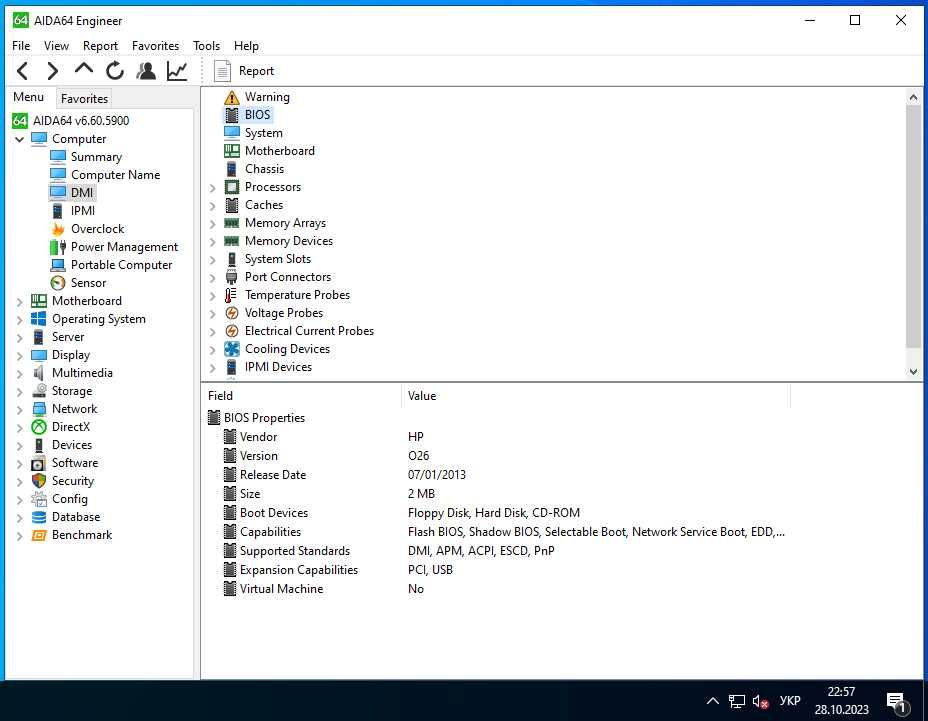Click the Database stack icon in the tree
The width and height of the screenshot is (928, 721).
(39, 517)
